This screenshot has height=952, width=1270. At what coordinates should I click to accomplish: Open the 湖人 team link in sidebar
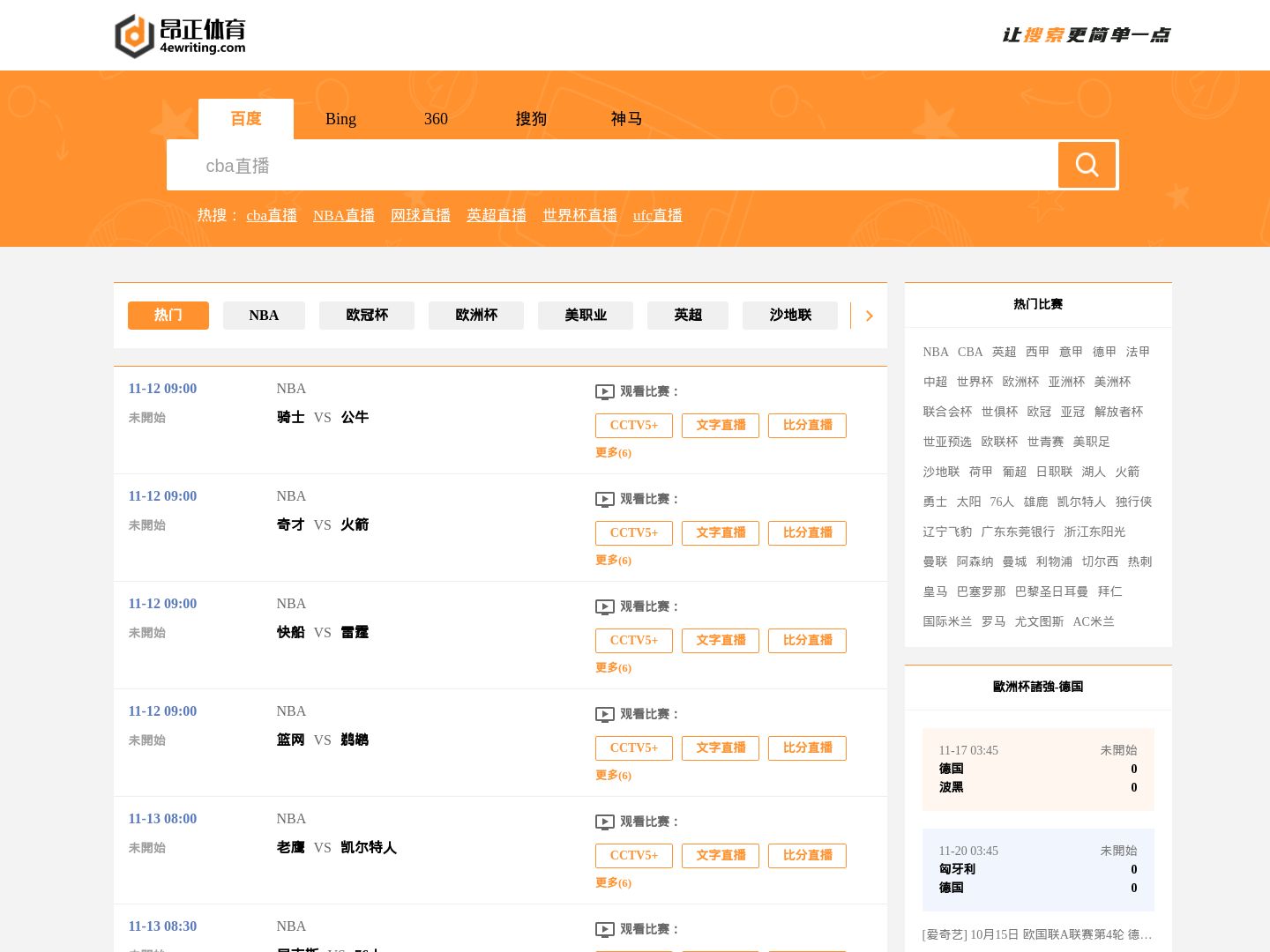click(1094, 472)
